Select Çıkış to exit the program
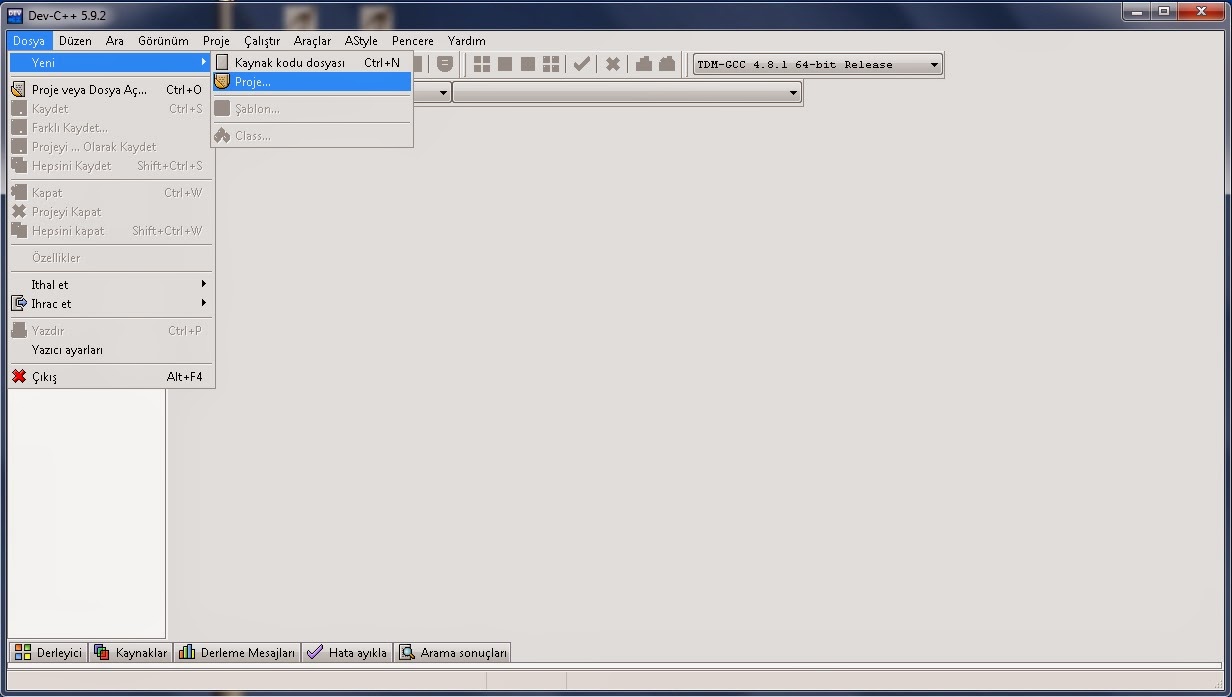This screenshot has width=1232, height=697. pos(112,377)
